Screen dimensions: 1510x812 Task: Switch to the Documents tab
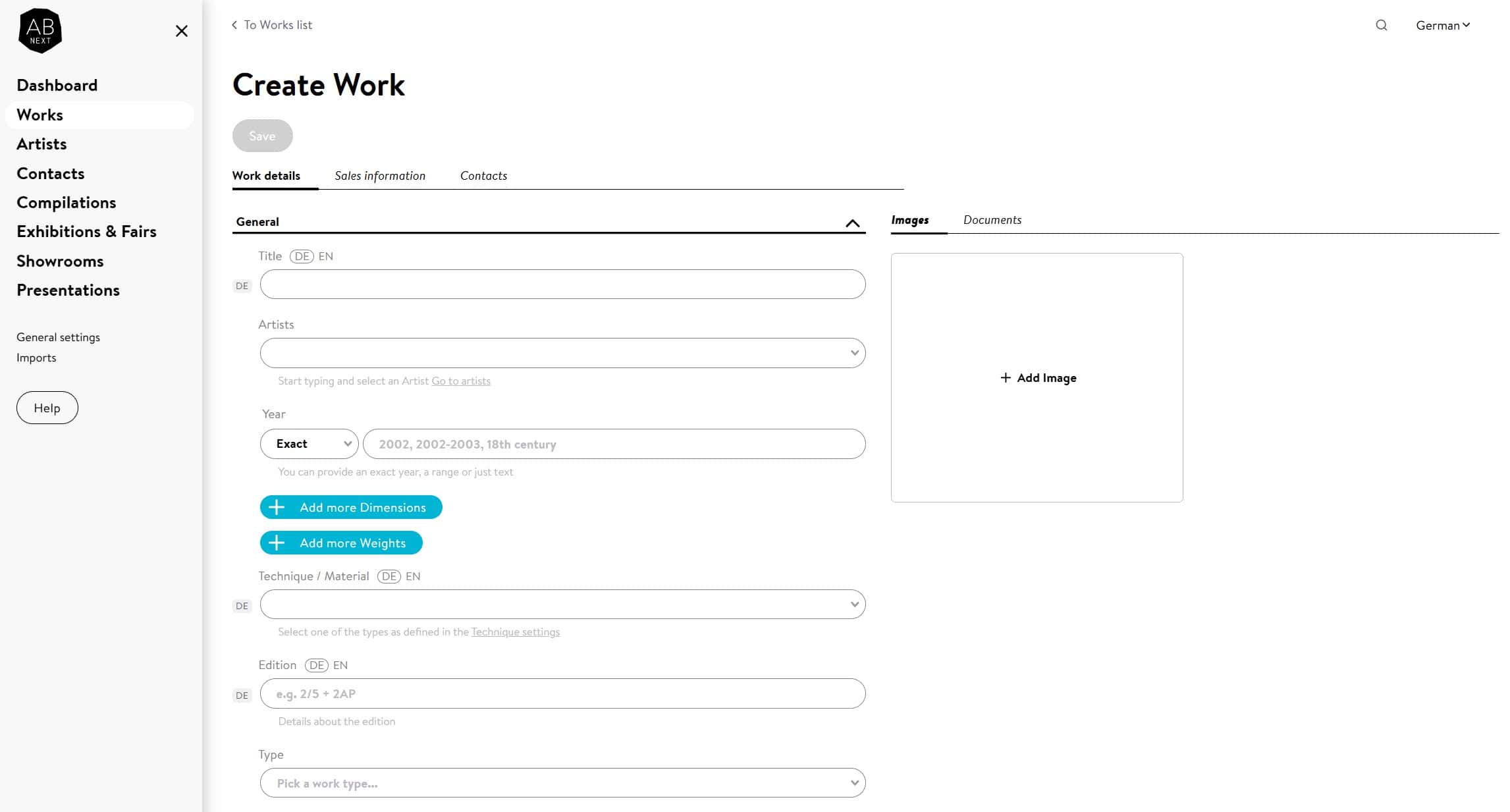tap(992, 220)
